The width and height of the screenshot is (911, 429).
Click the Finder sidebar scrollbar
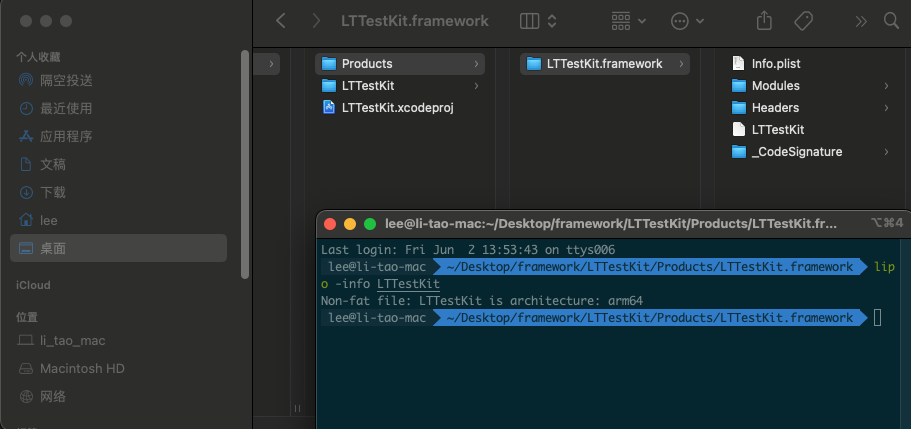(x=245, y=164)
